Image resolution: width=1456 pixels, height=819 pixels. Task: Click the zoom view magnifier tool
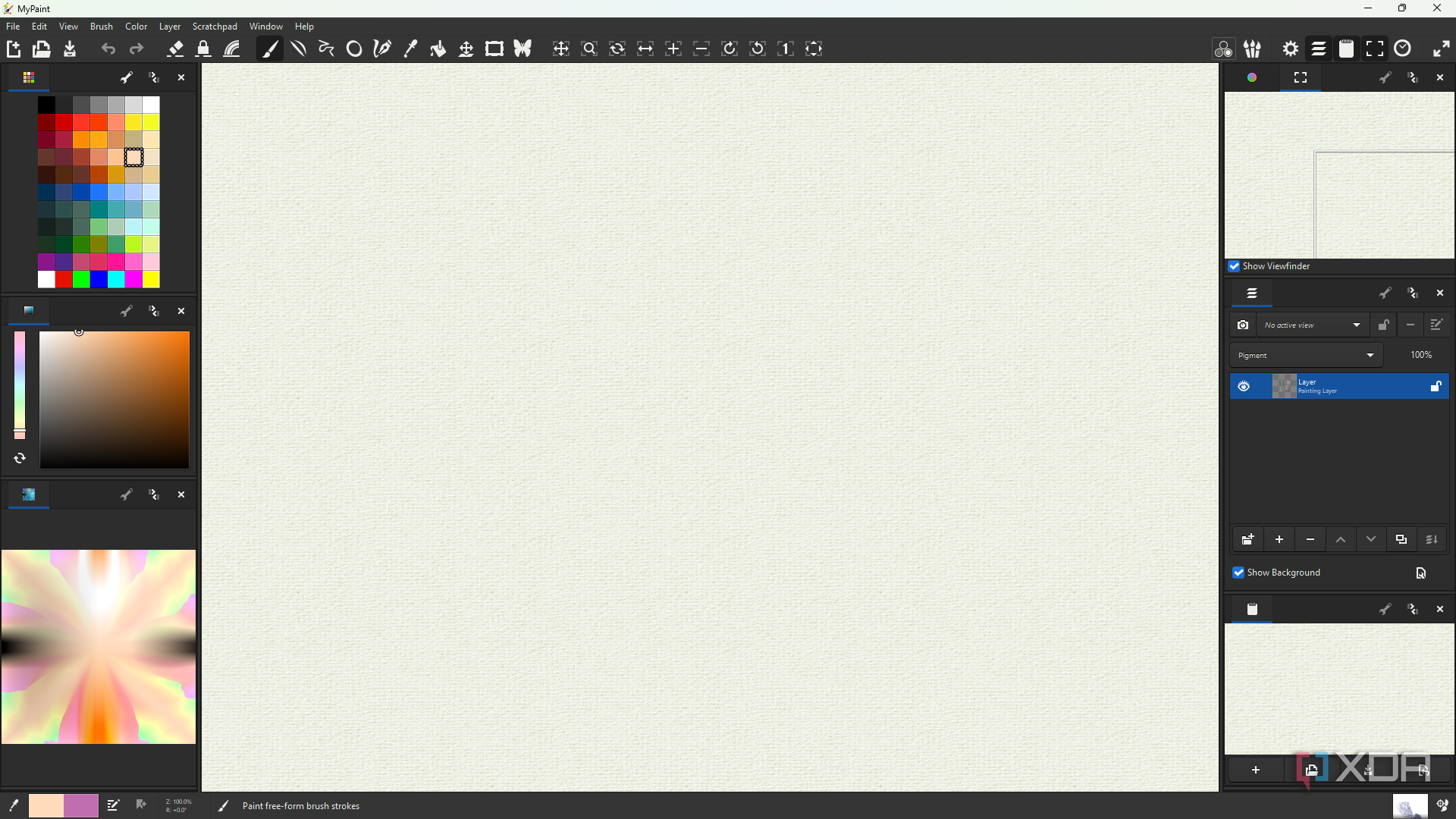tap(589, 49)
